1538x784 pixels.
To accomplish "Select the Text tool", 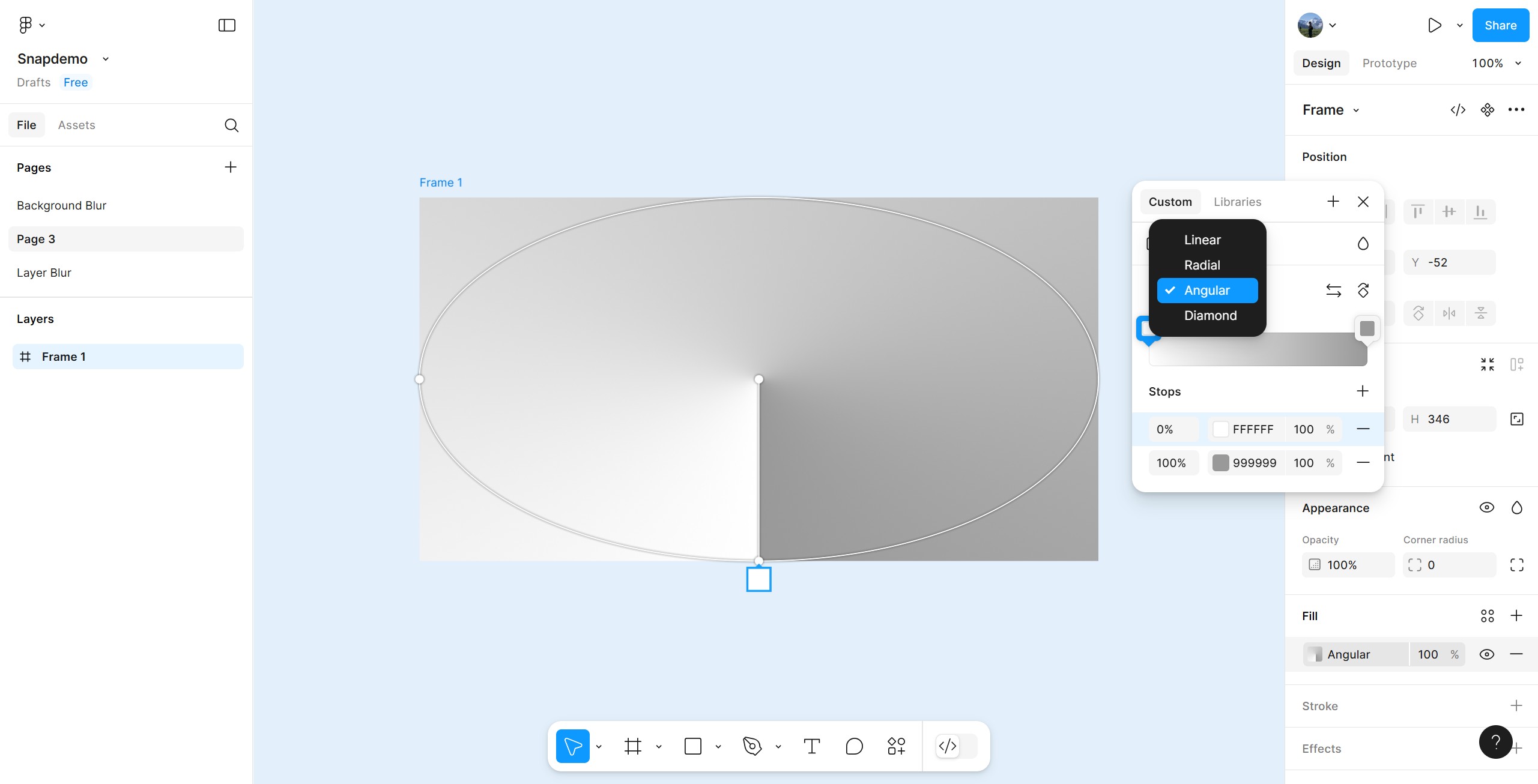I will 811,746.
